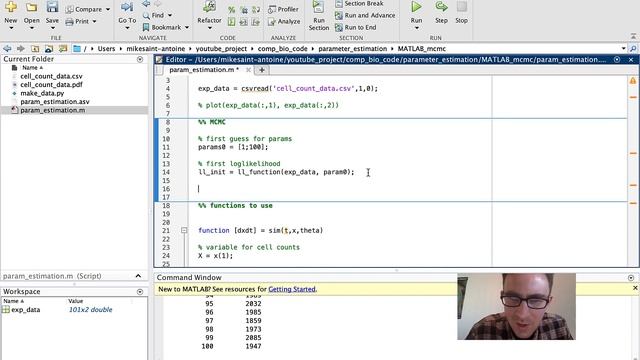This screenshot has width=640, height=360.
Task: Open the Print dropdown arrow
Action: (94, 22)
